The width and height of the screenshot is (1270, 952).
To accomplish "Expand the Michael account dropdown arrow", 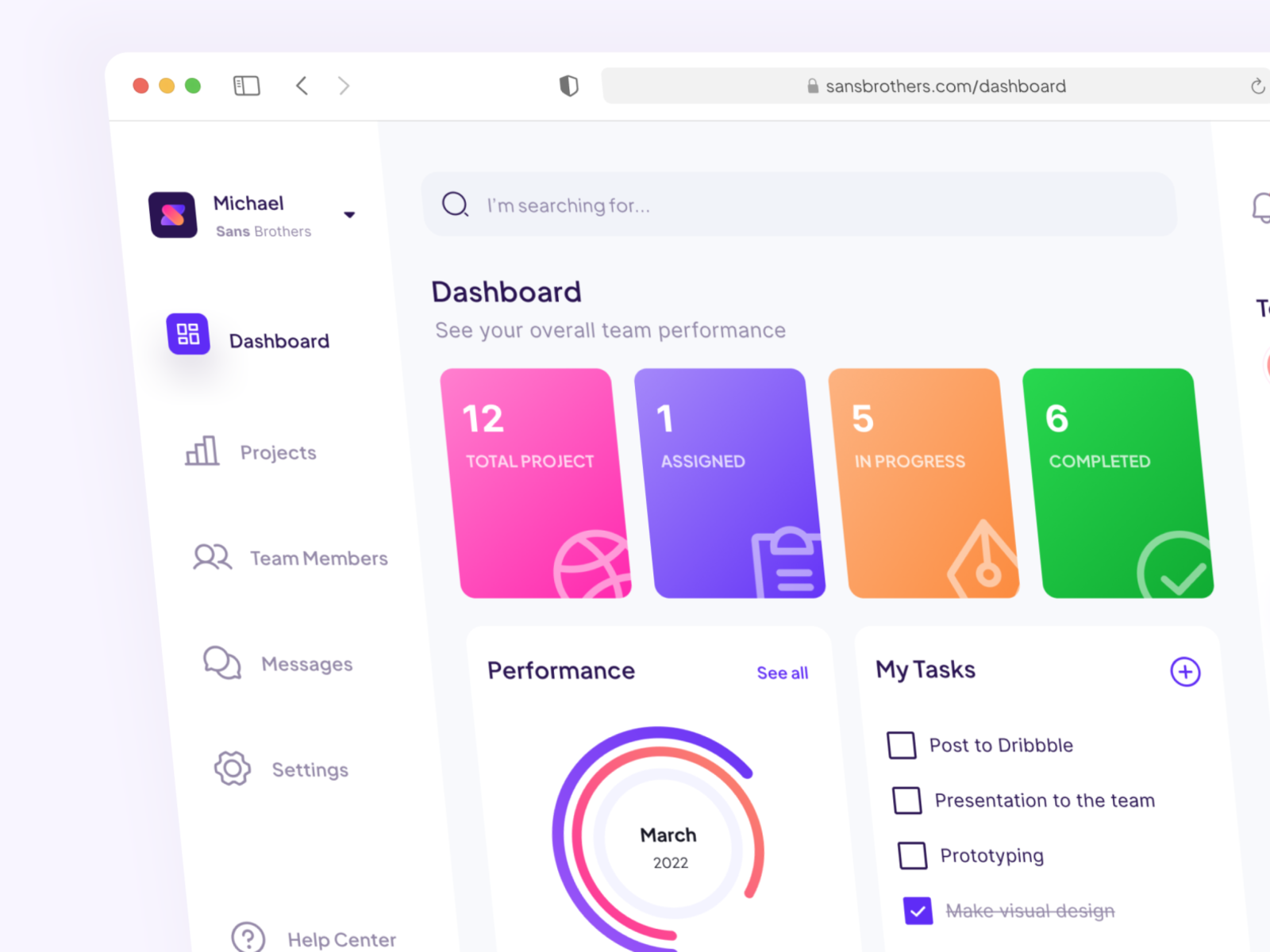I will pyautogui.click(x=349, y=215).
